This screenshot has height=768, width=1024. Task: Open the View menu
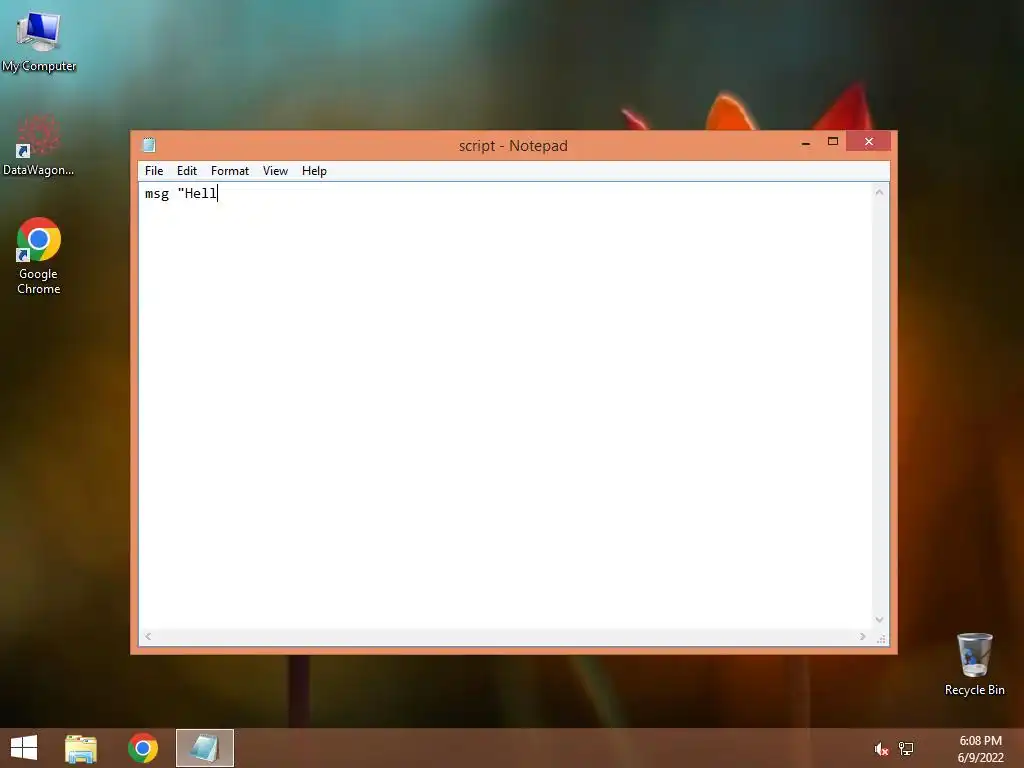[276, 171]
